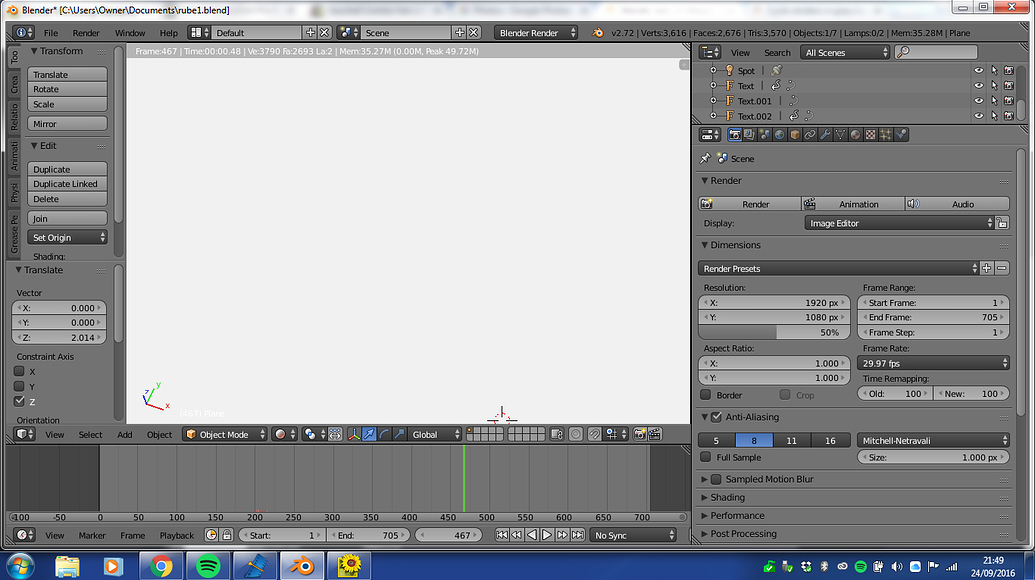Screen dimensions: 1035x580
Task: Click the Duplicate Linked button
Action: 67,184
